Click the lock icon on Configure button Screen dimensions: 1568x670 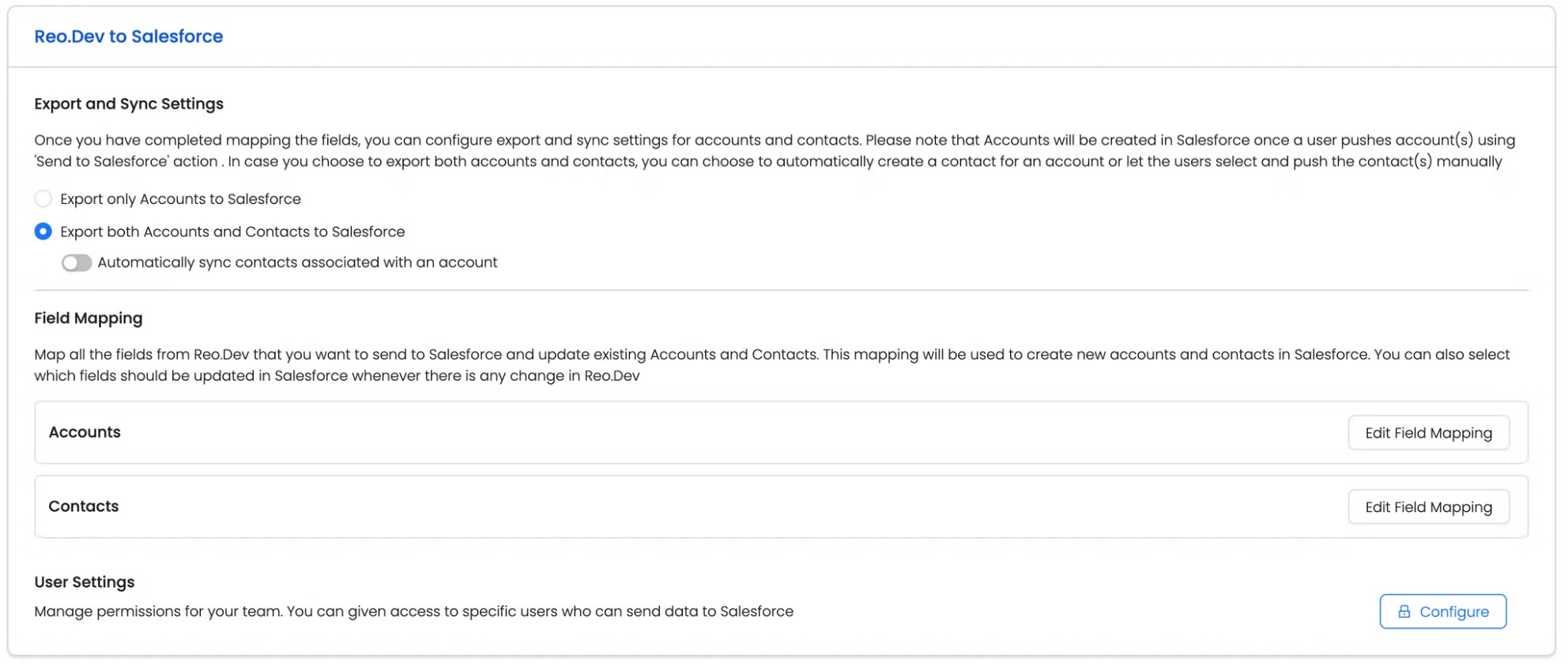1404,612
